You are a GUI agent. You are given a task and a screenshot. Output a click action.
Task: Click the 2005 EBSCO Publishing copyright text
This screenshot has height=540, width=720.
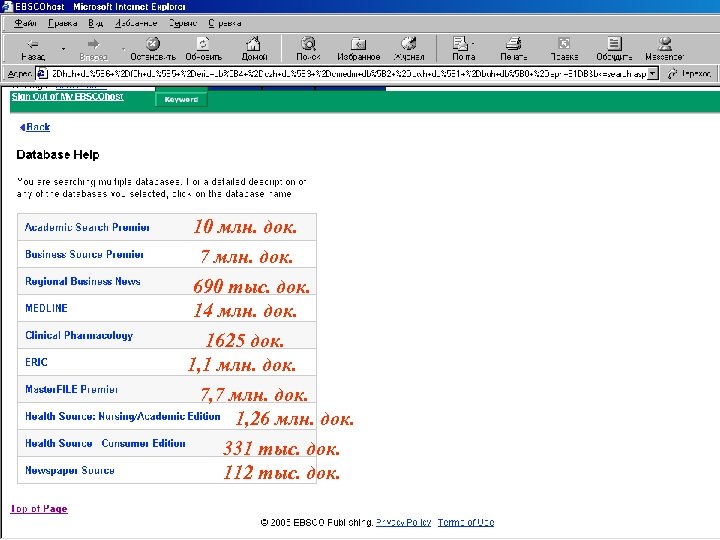(x=317, y=523)
